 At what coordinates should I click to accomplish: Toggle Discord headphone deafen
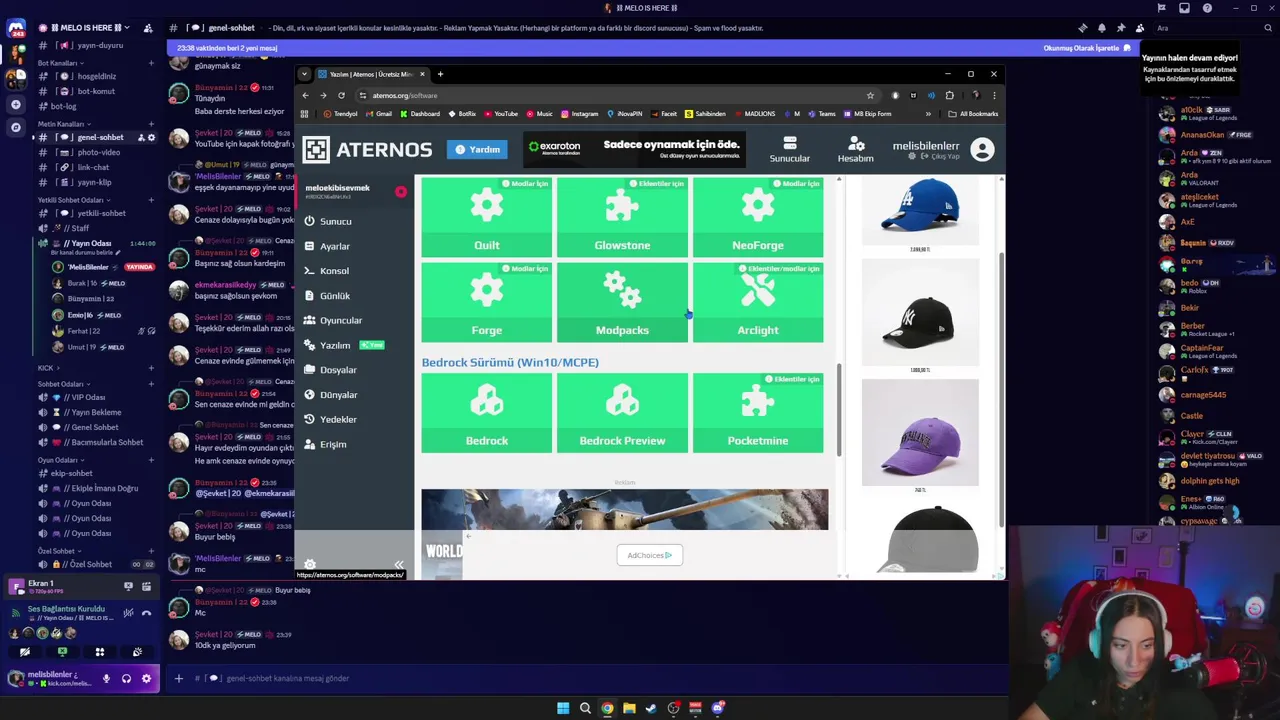coord(126,678)
